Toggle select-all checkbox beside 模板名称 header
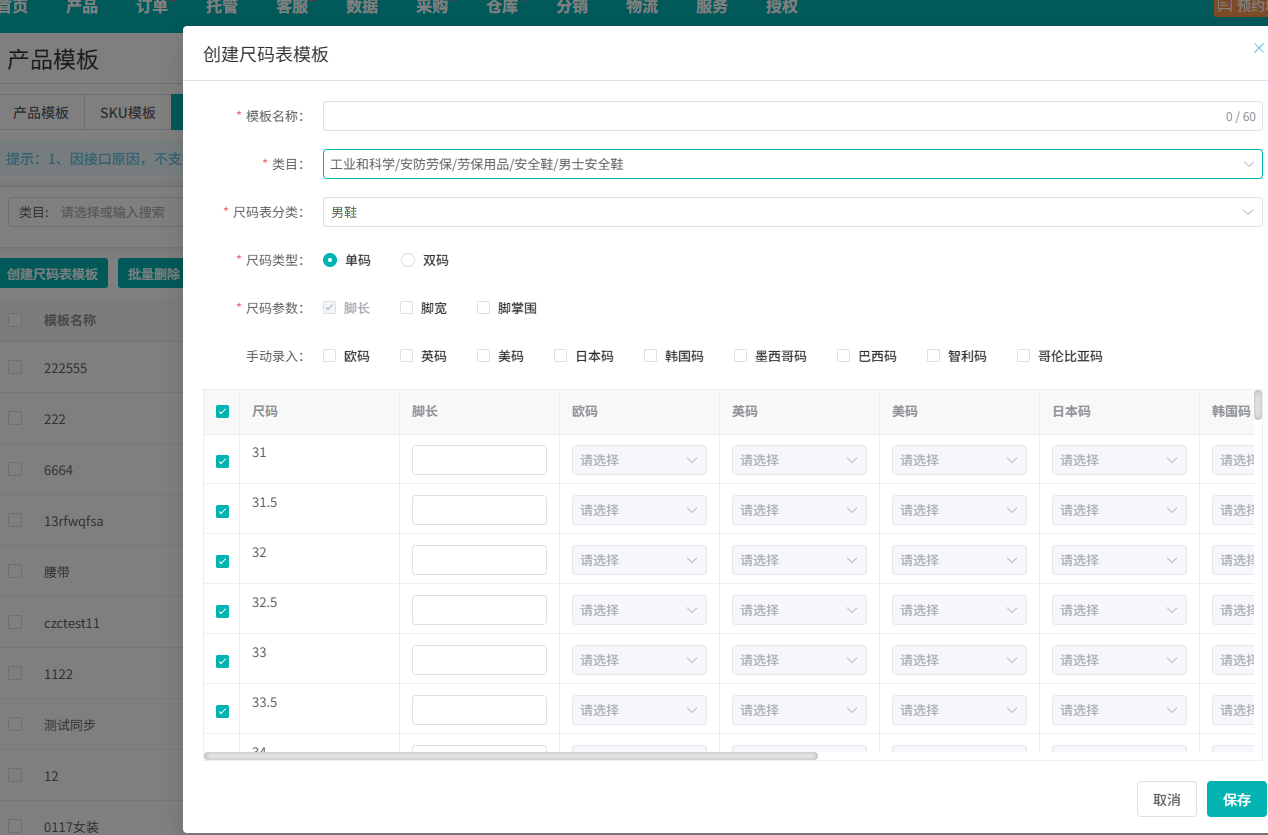Screen dimensions: 1268x835 [15, 320]
